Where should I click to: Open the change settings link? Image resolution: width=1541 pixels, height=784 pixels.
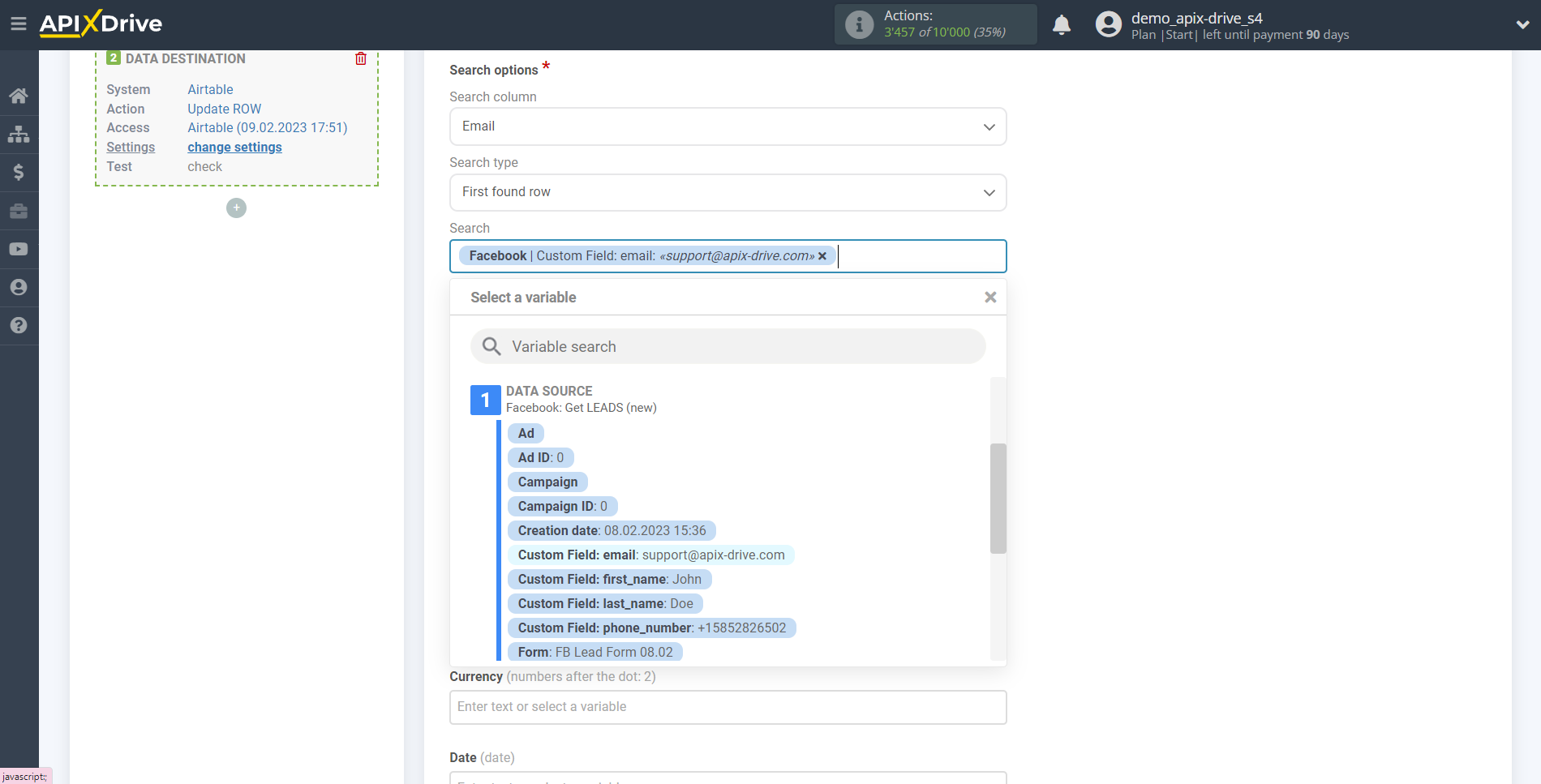(234, 147)
